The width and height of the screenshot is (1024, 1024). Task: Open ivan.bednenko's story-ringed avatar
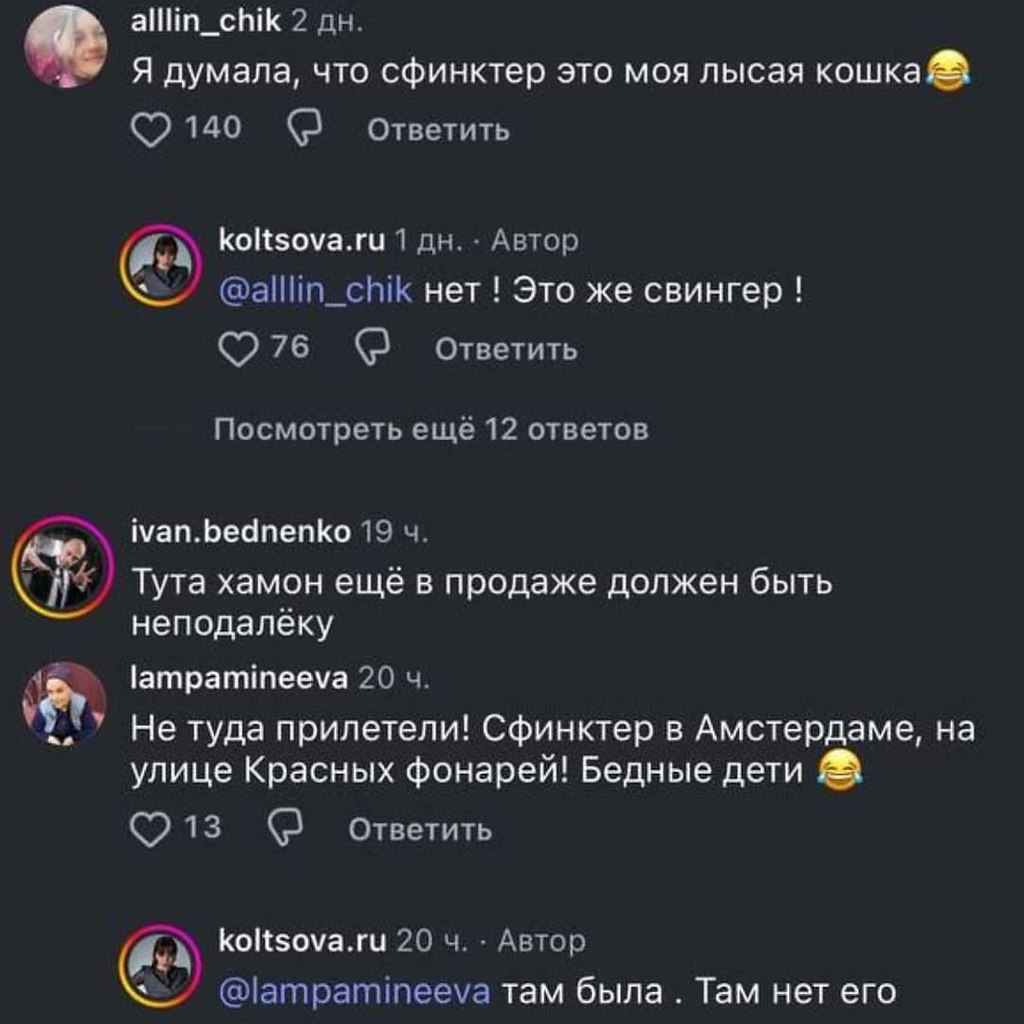point(63,567)
